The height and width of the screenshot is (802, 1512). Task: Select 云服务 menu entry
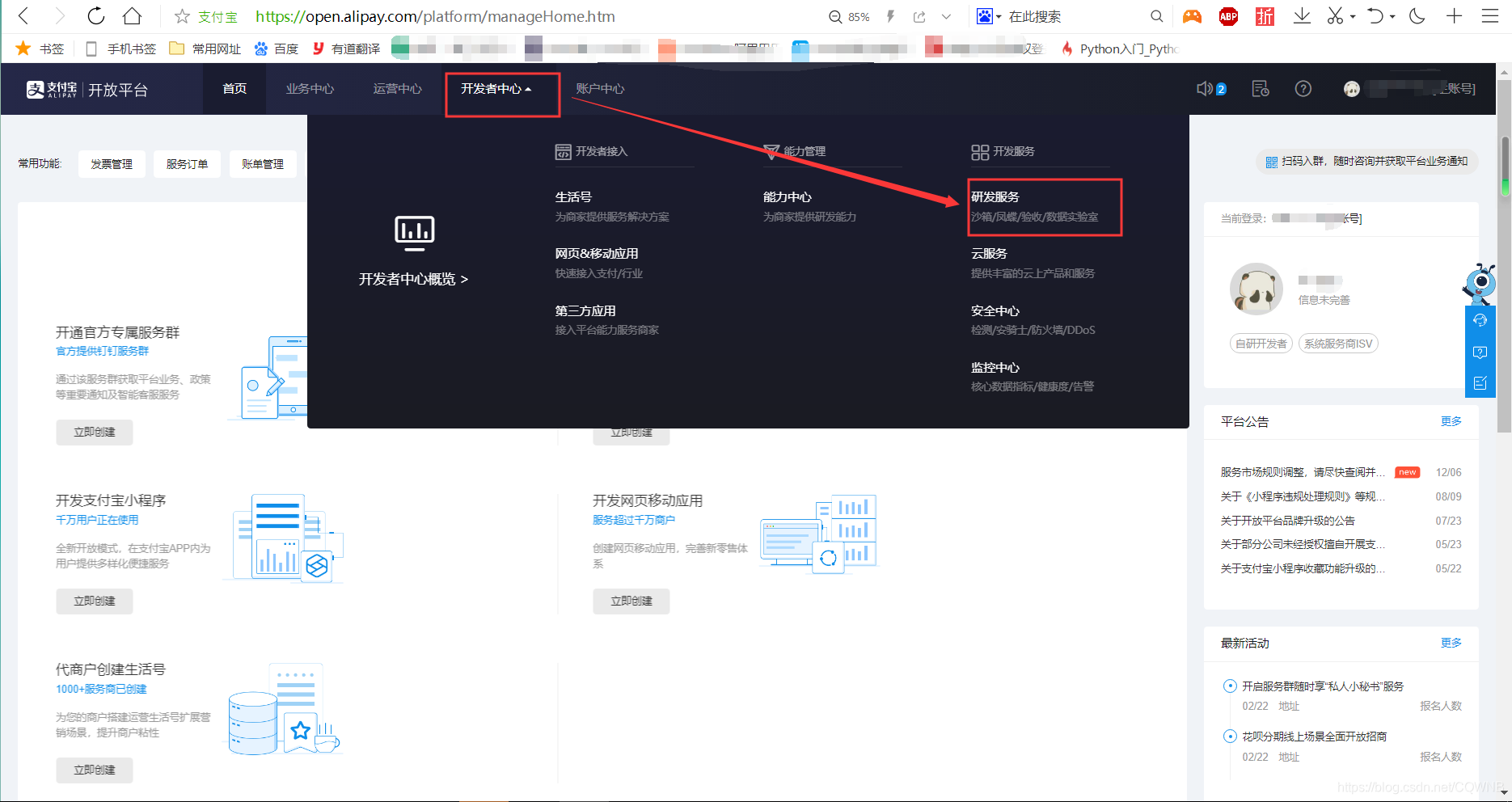click(989, 254)
